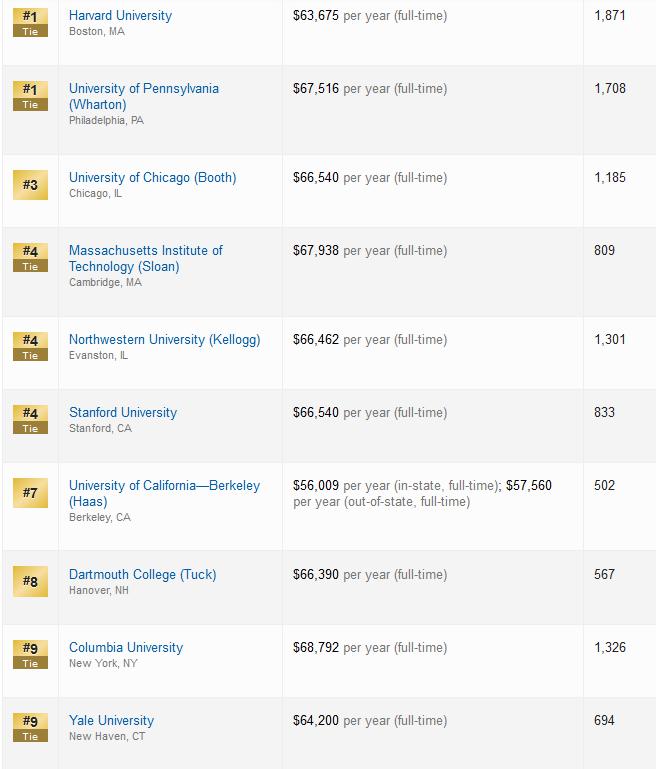Open Northwestern University (Kellogg) link
Viewport: 656px width, 769px height.
(165, 339)
